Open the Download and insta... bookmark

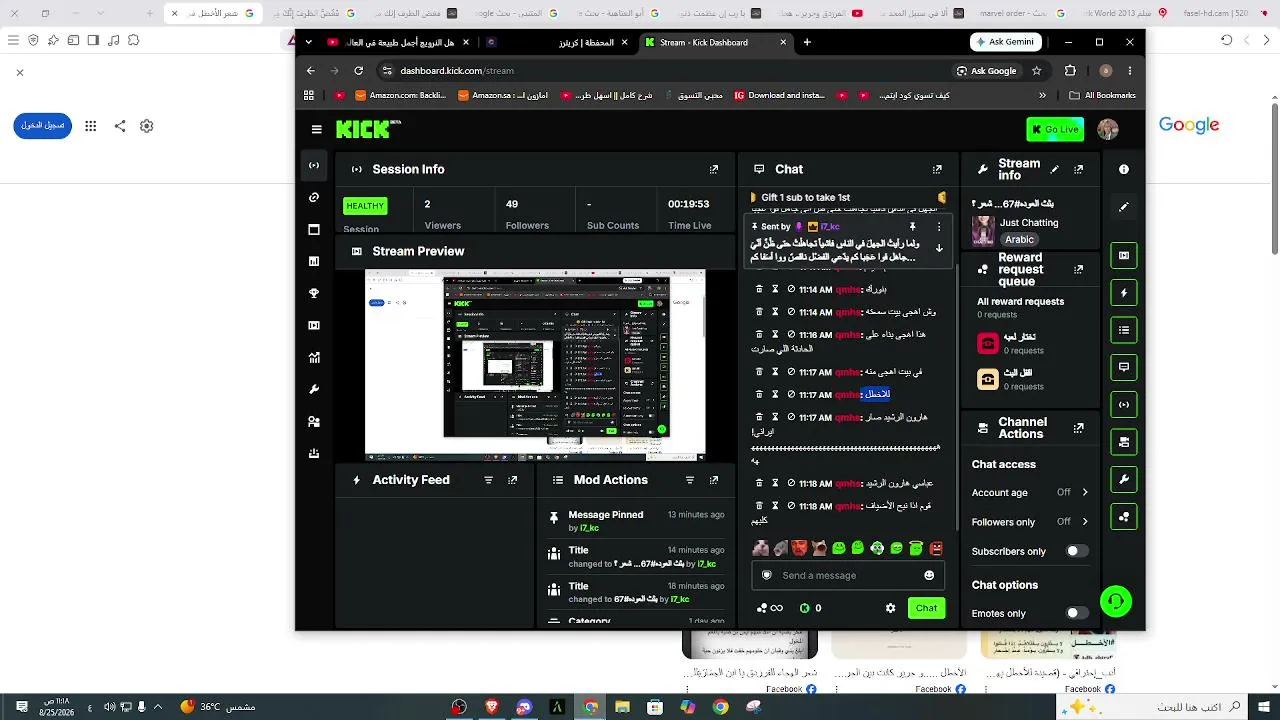780,96
